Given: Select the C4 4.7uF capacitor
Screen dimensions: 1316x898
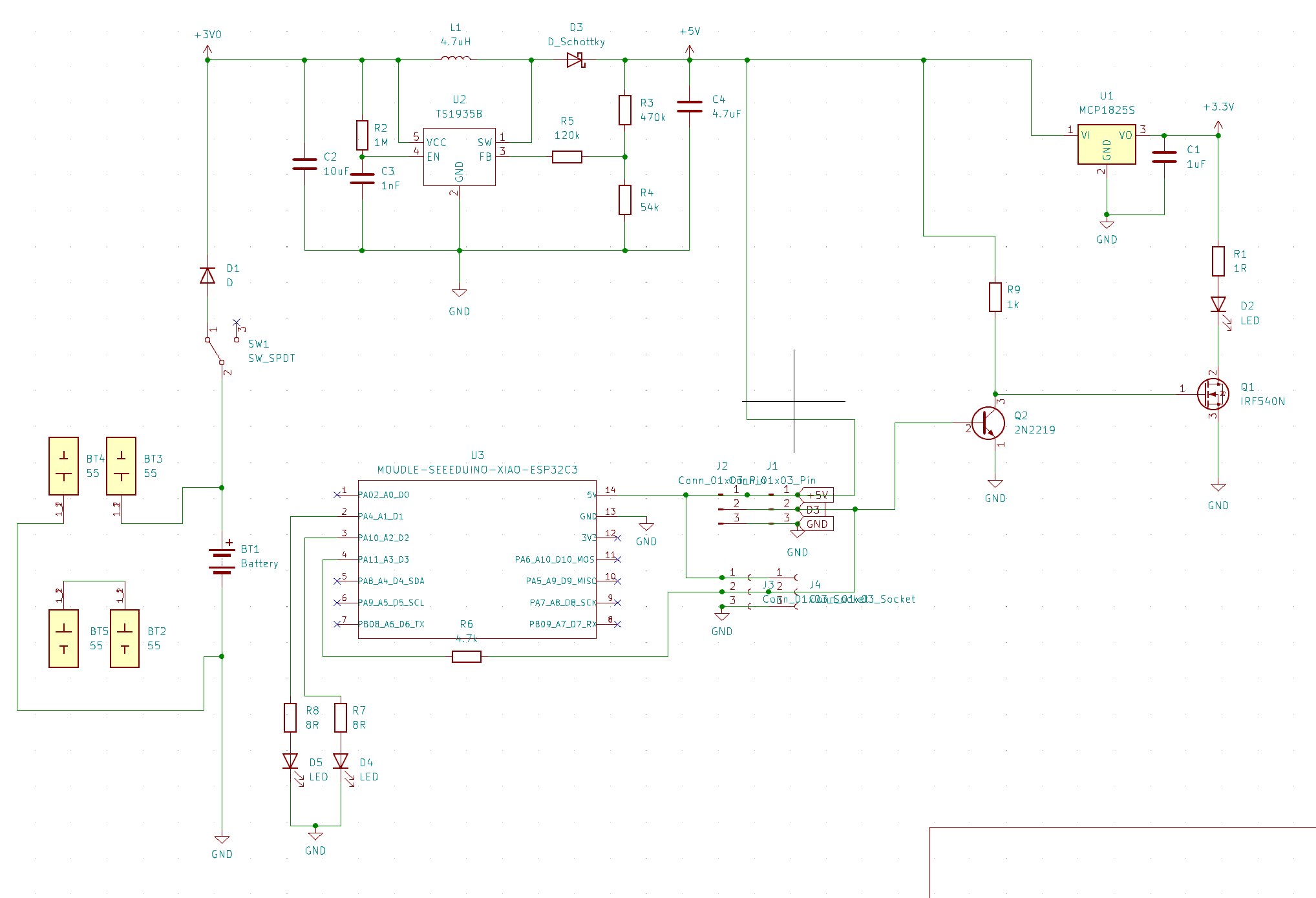Looking at the screenshot, I should pos(690,107).
